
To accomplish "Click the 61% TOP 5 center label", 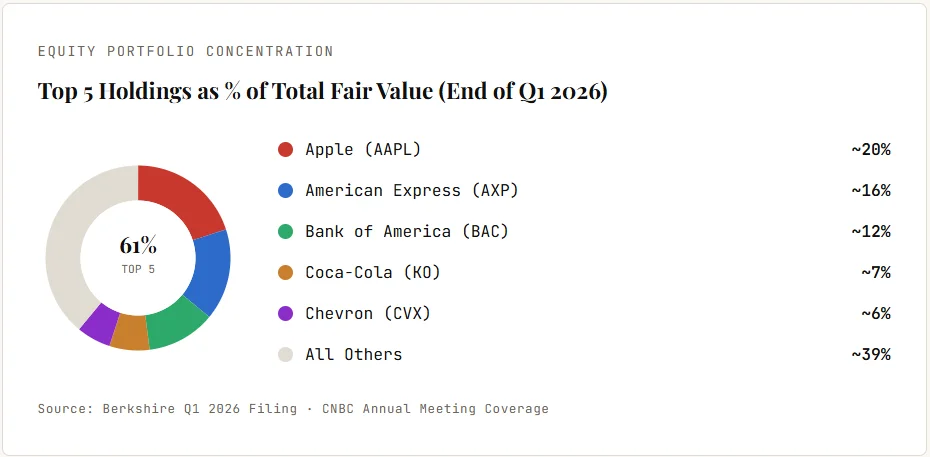I will click(138, 255).
